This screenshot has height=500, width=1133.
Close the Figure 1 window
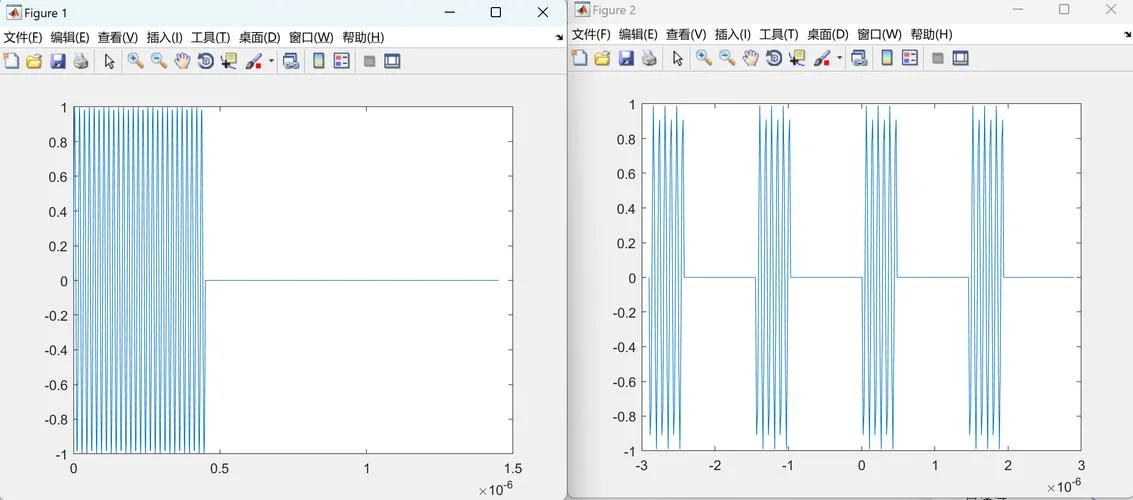543,12
